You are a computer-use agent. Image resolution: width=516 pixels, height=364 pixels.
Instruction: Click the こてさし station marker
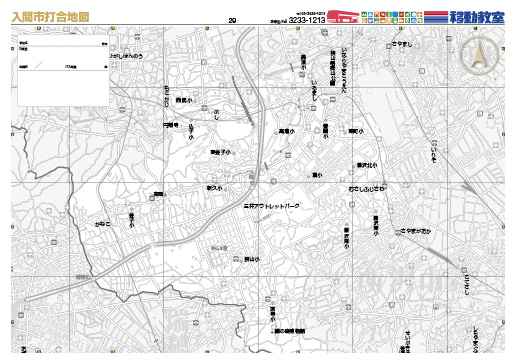click(x=464, y=269)
